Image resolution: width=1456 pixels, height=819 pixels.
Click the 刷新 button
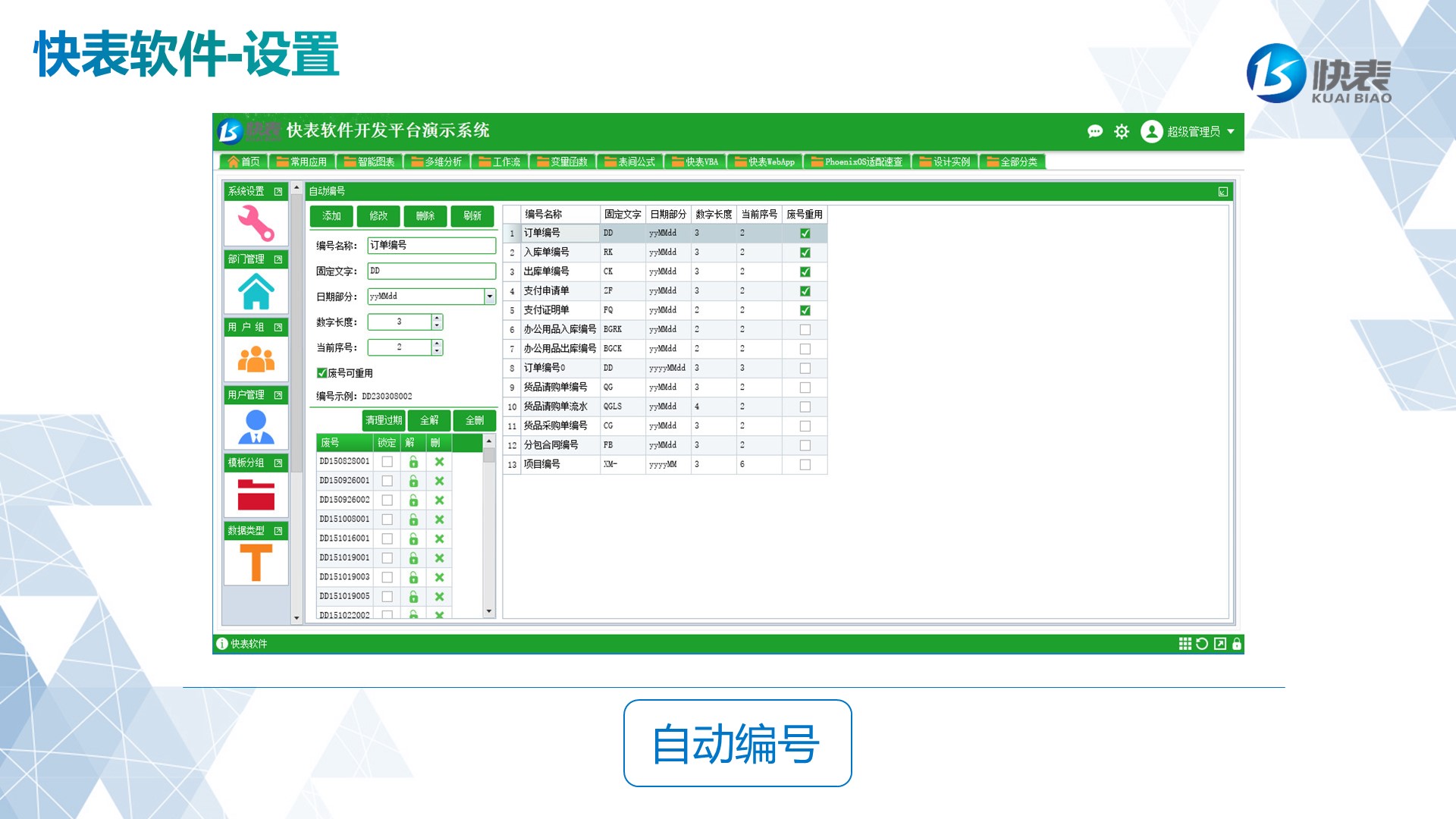point(472,216)
